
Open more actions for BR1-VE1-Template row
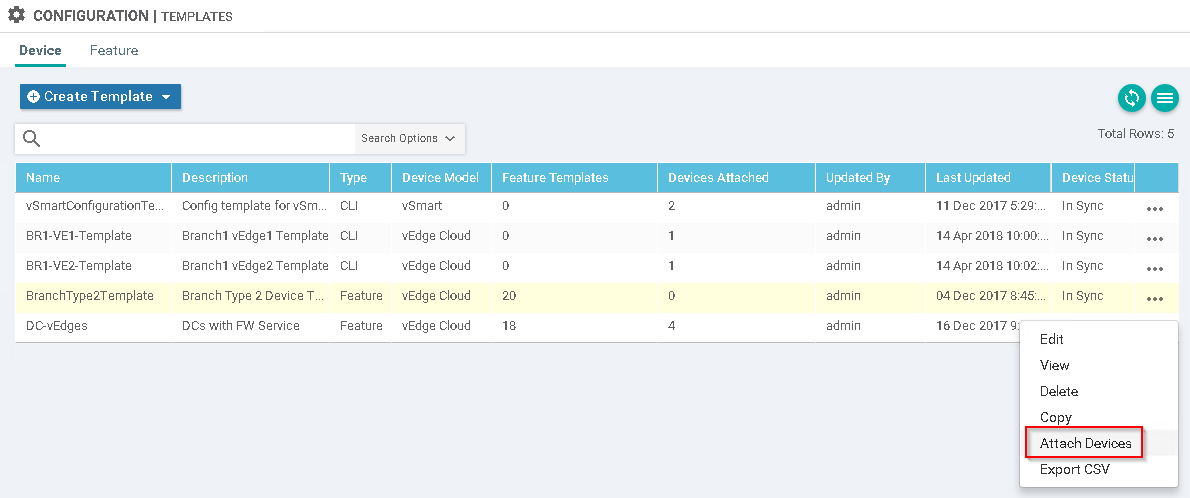click(x=1155, y=239)
